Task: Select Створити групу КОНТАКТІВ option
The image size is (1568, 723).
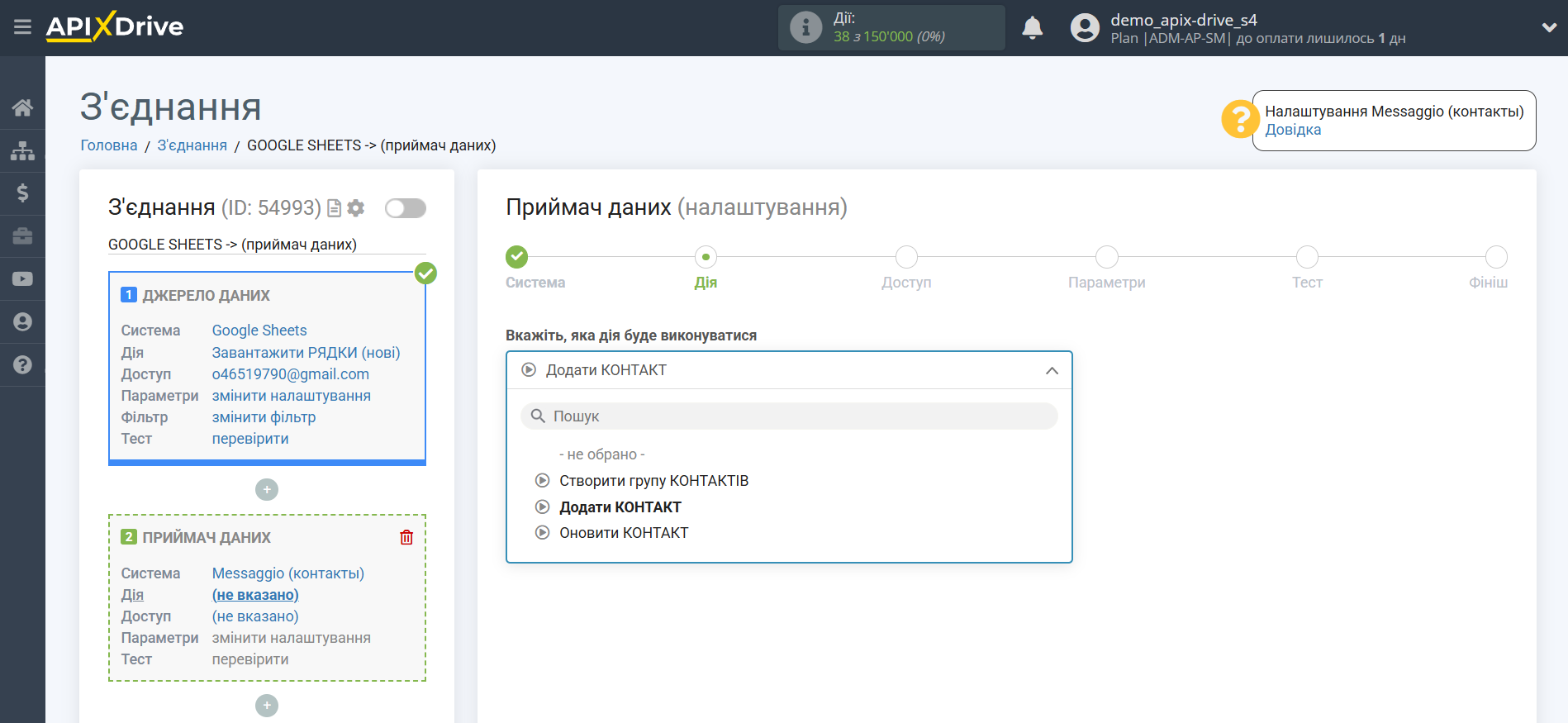Action: click(x=653, y=481)
